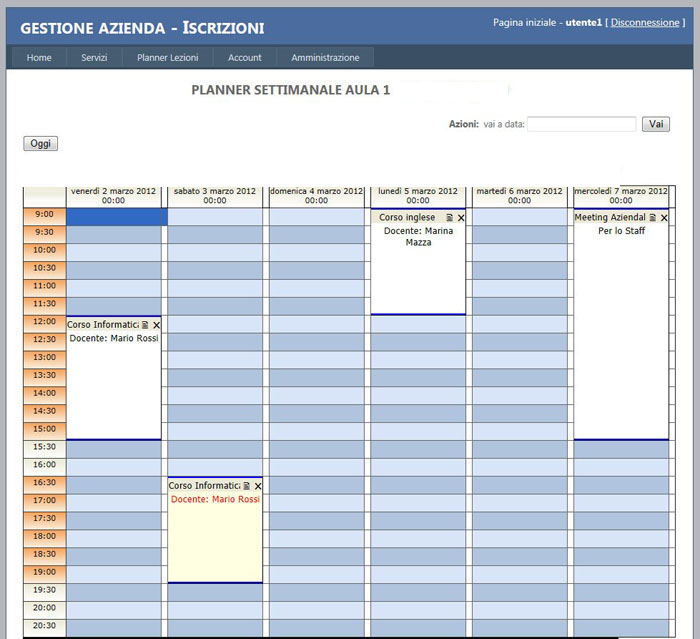Click the 14:00 time label
The height and width of the screenshot is (639, 700).
[44, 393]
